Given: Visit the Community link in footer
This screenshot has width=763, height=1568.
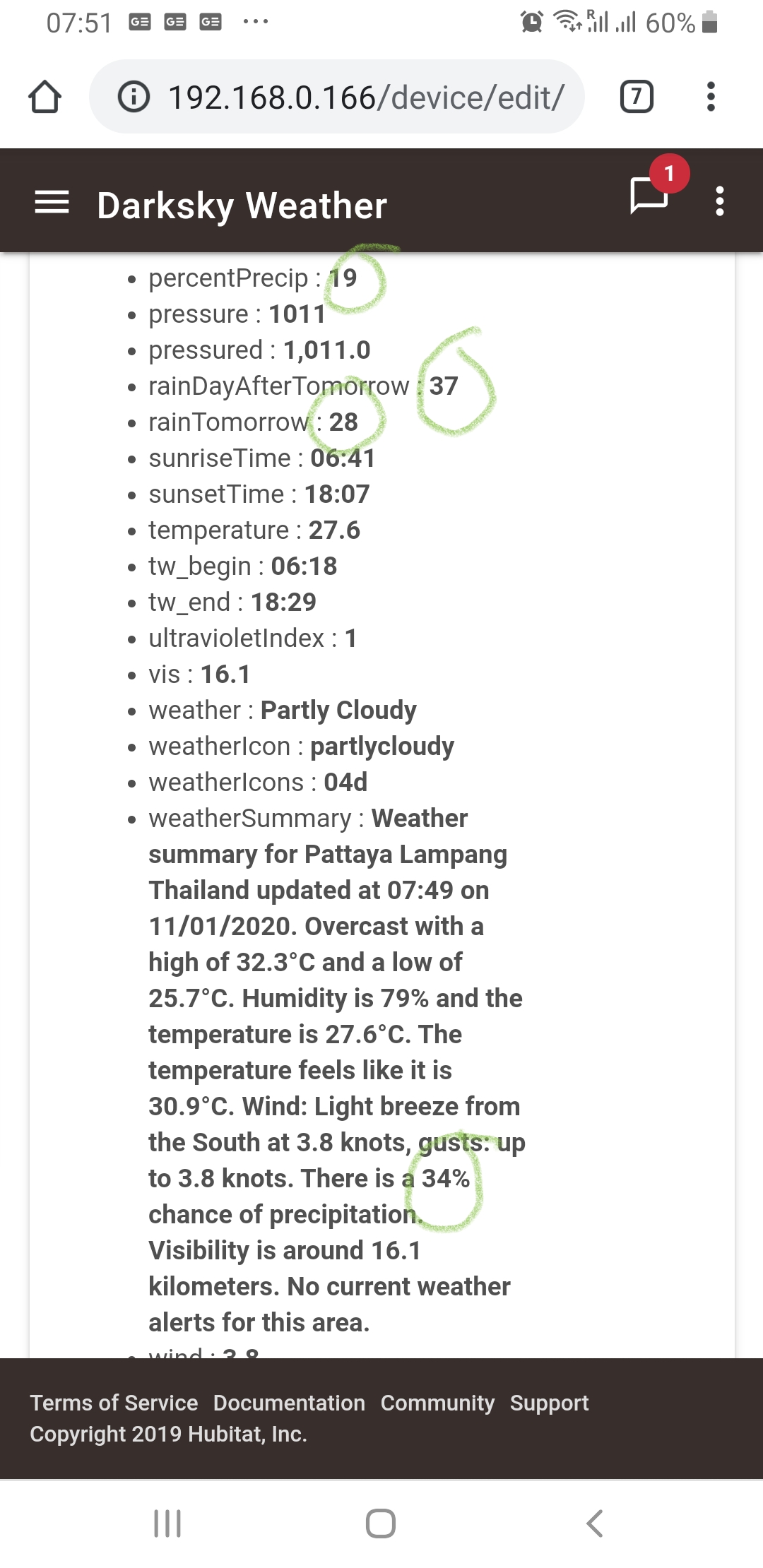Looking at the screenshot, I should pos(437,1403).
